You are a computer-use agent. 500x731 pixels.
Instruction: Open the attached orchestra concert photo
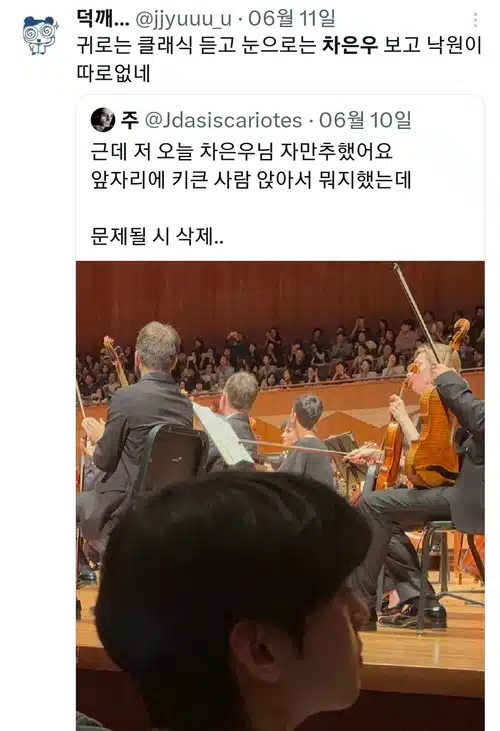(x=280, y=496)
